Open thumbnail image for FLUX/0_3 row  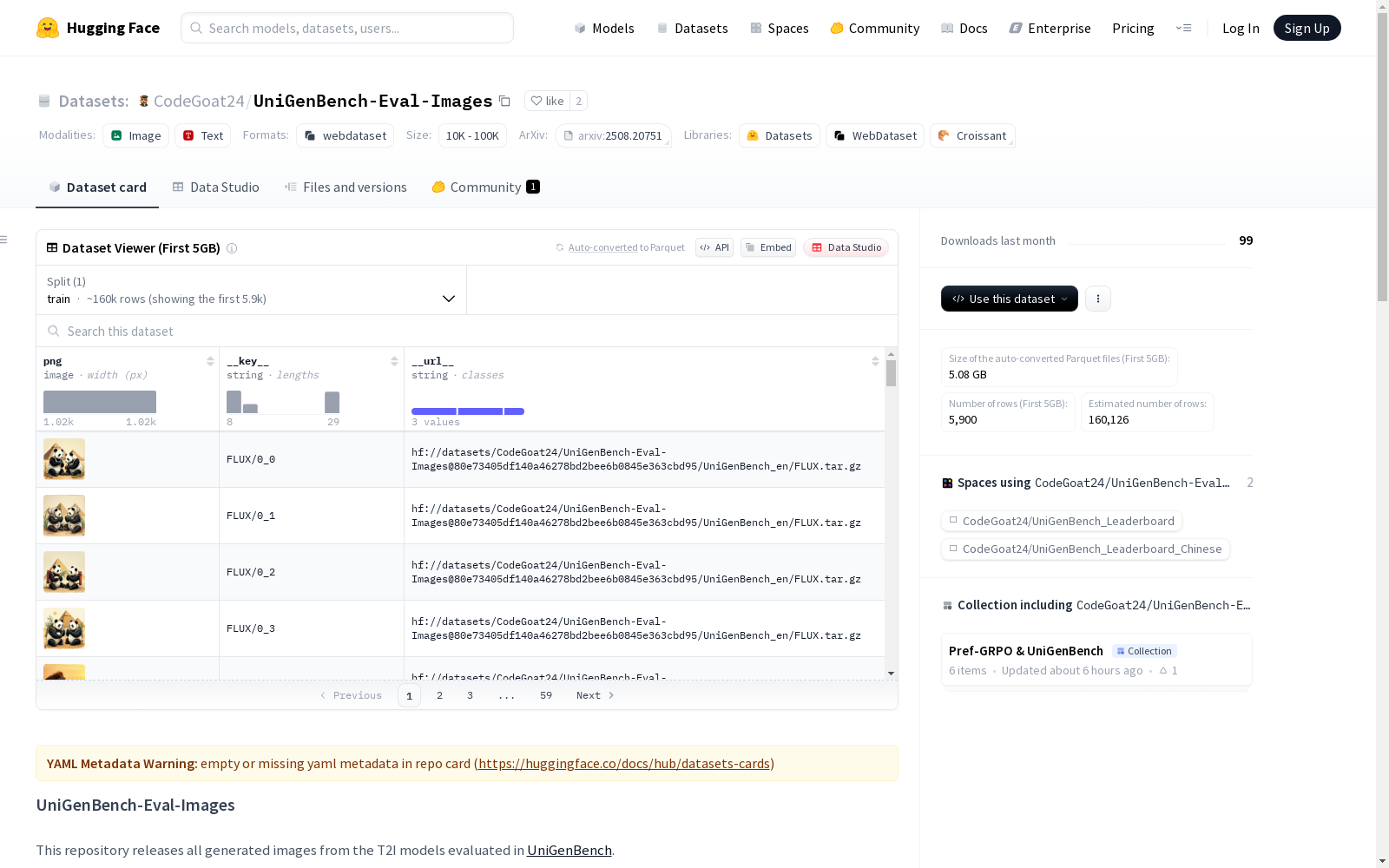(x=64, y=628)
